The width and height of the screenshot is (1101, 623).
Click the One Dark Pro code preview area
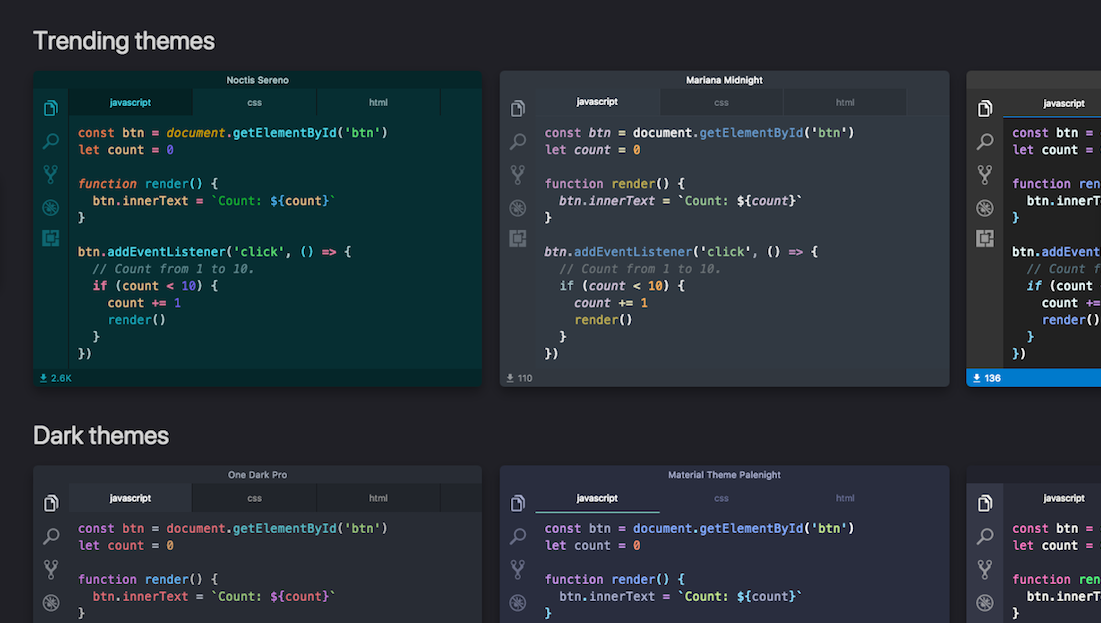[275, 568]
